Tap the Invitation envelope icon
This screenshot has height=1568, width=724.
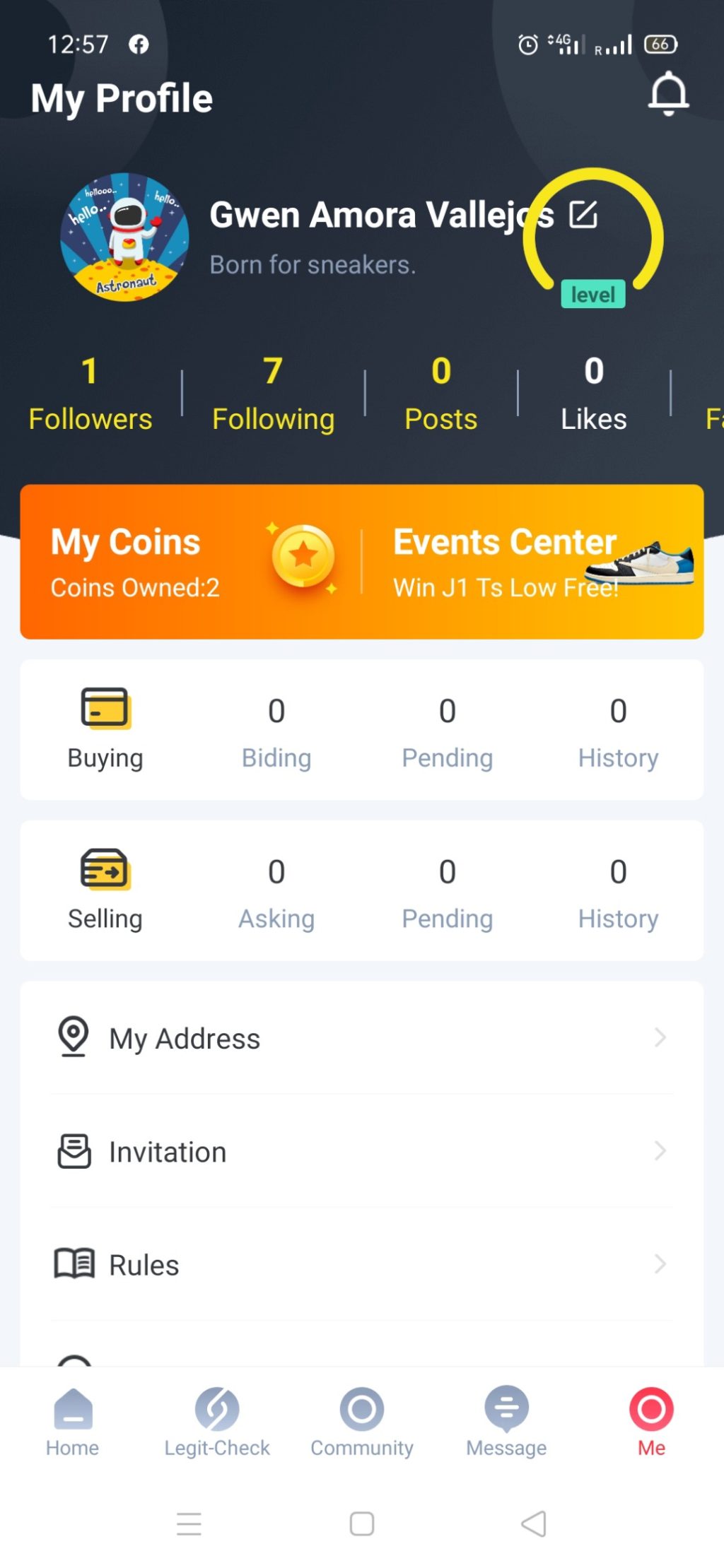click(74, 1151)
